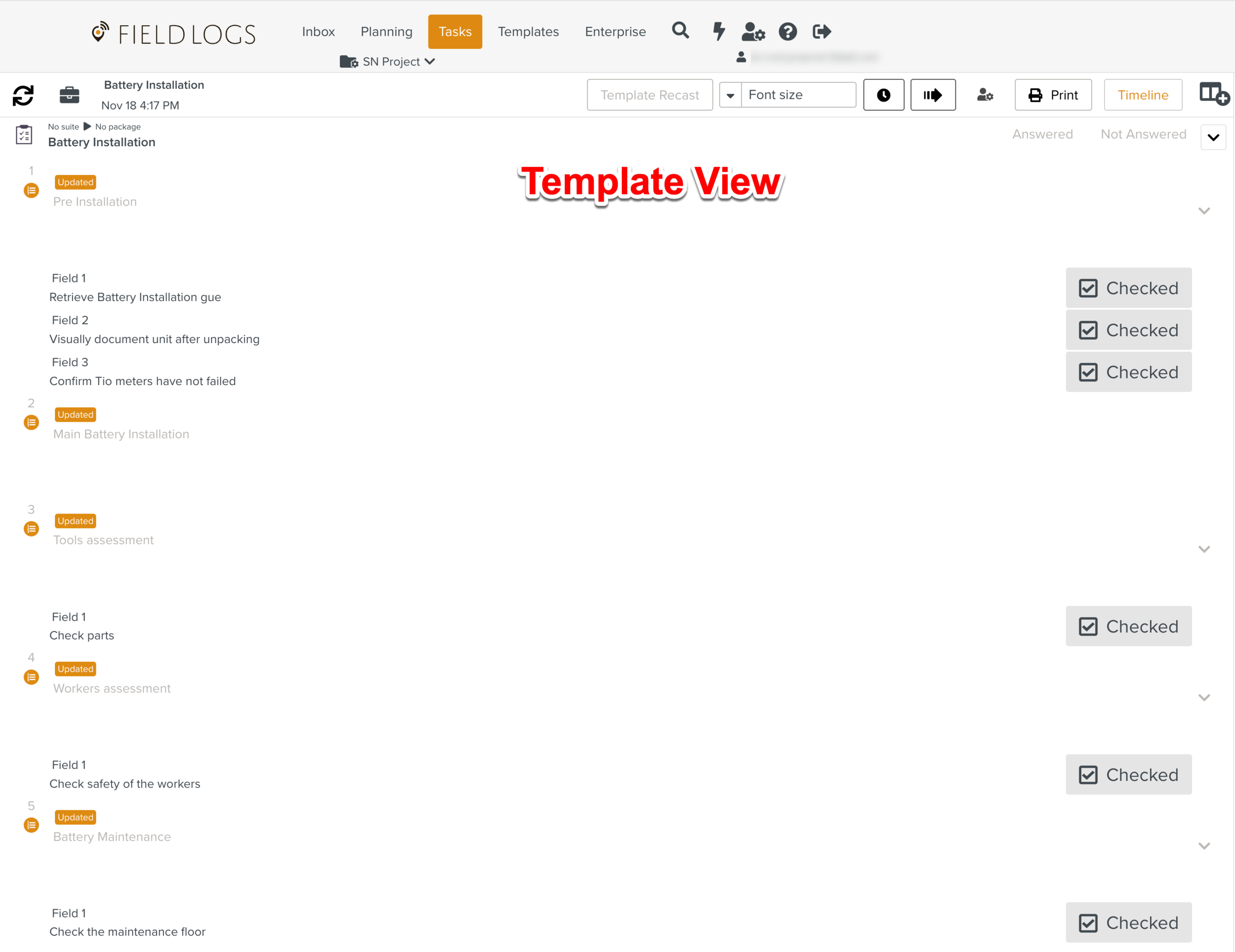Click the logout icon
This screenshot has height=952, width=1235.
pos(822,32)
